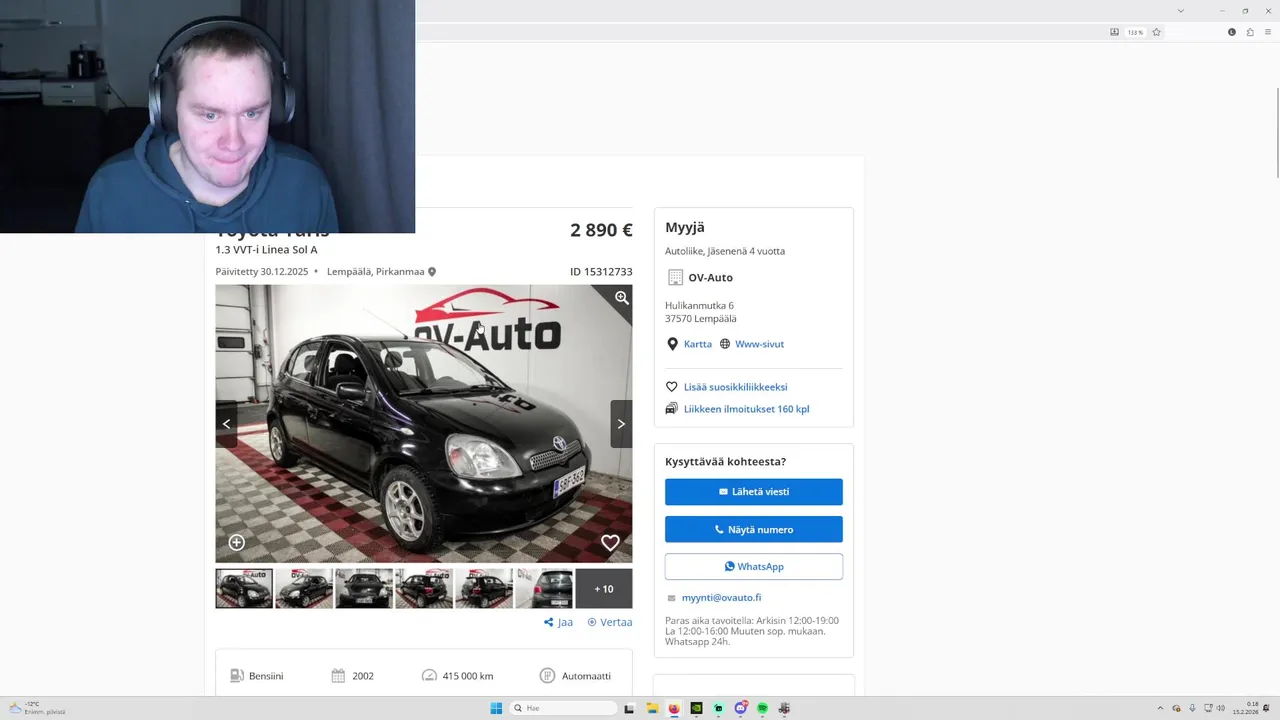Click the install/download page icon in address bar
The height and width of the screenshot is (720, 1280).
click(x=1114, y=32)
